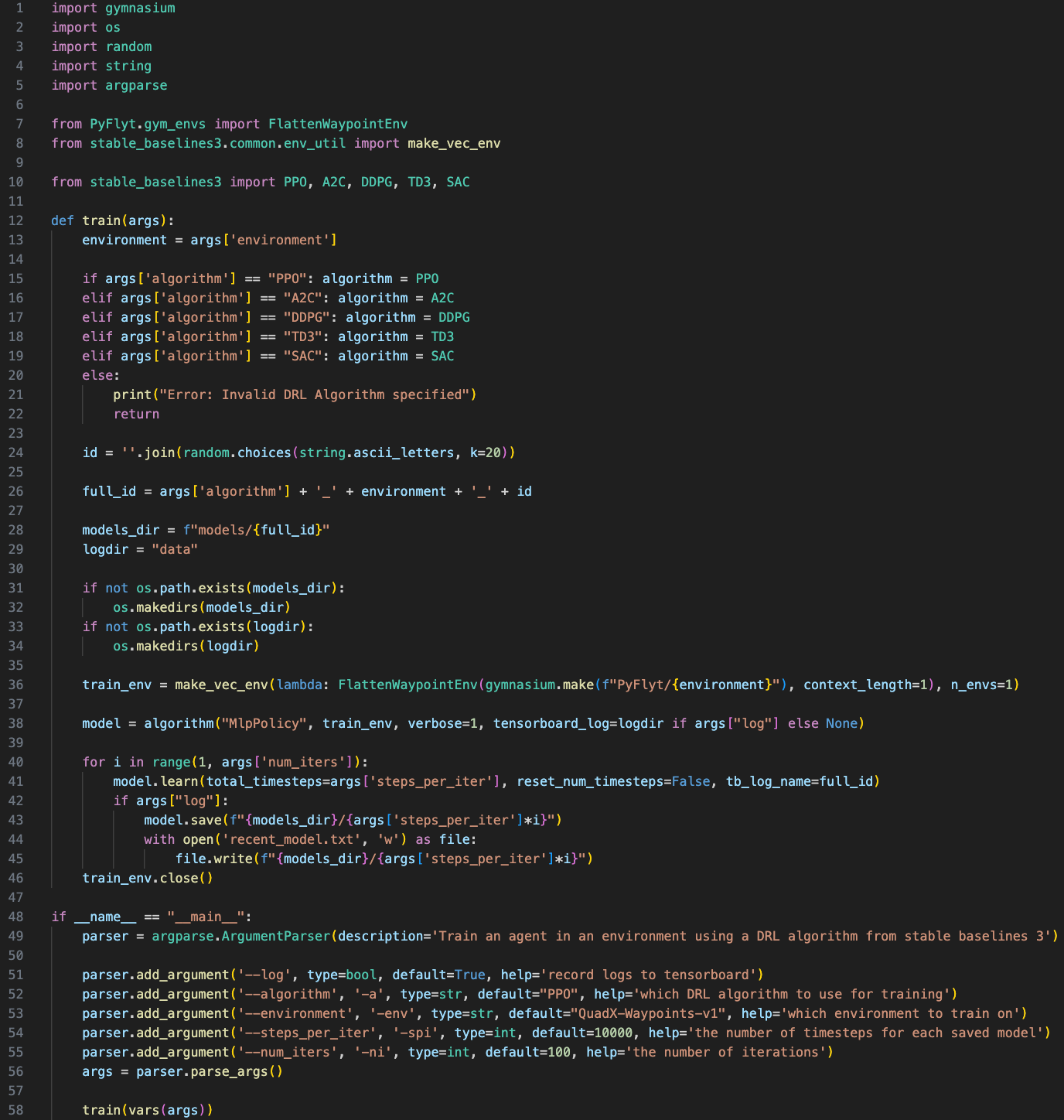Viewport: 1064px width, 1120px height.
Task: Click line number 12 in the gutter
Action: 16,220
